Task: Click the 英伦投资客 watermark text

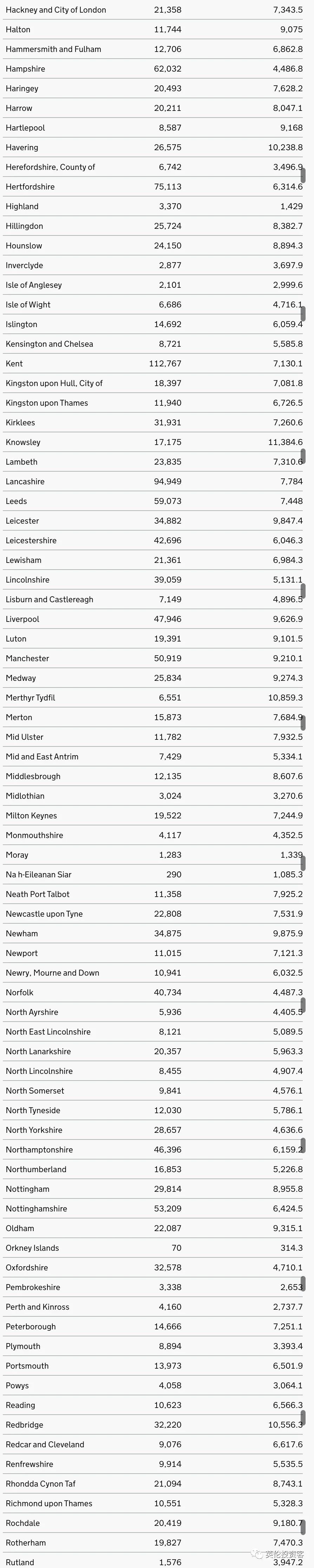Action: [284, 1554]
